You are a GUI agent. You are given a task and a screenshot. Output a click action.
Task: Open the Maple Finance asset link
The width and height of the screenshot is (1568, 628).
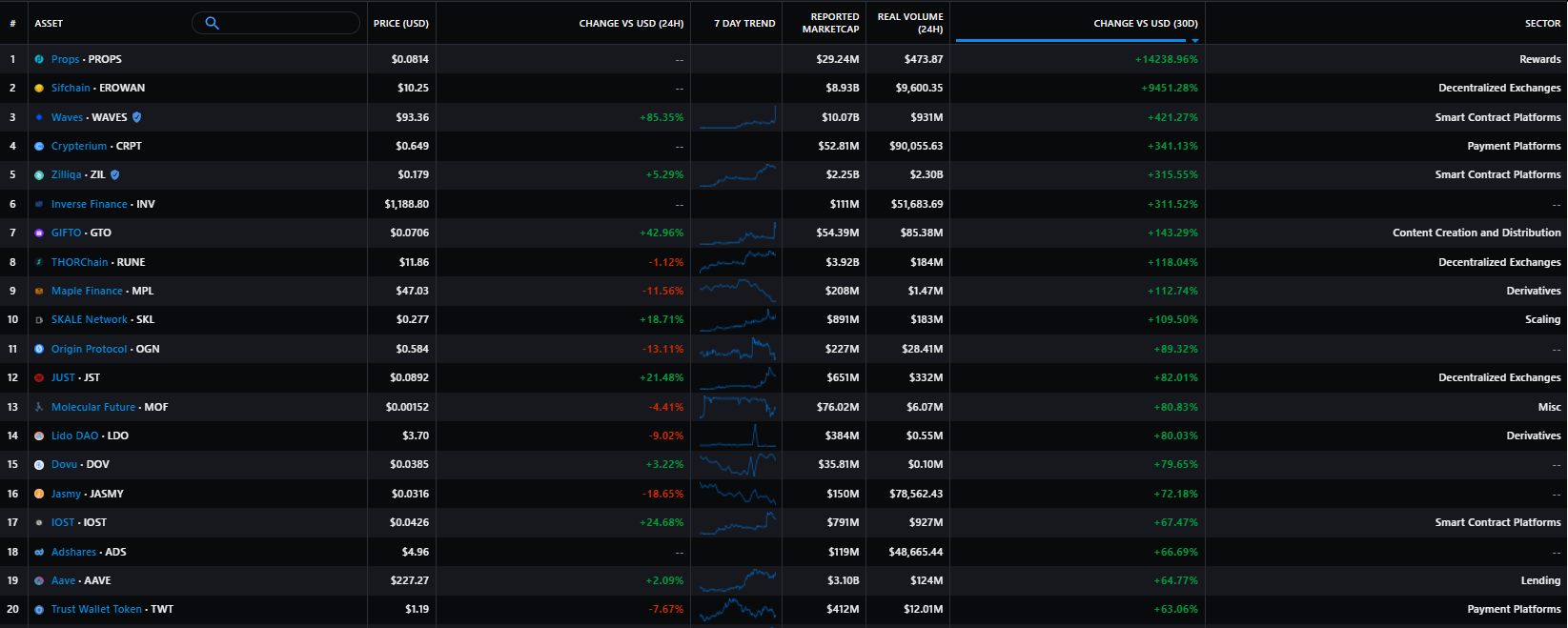click(x=87, y=291)
